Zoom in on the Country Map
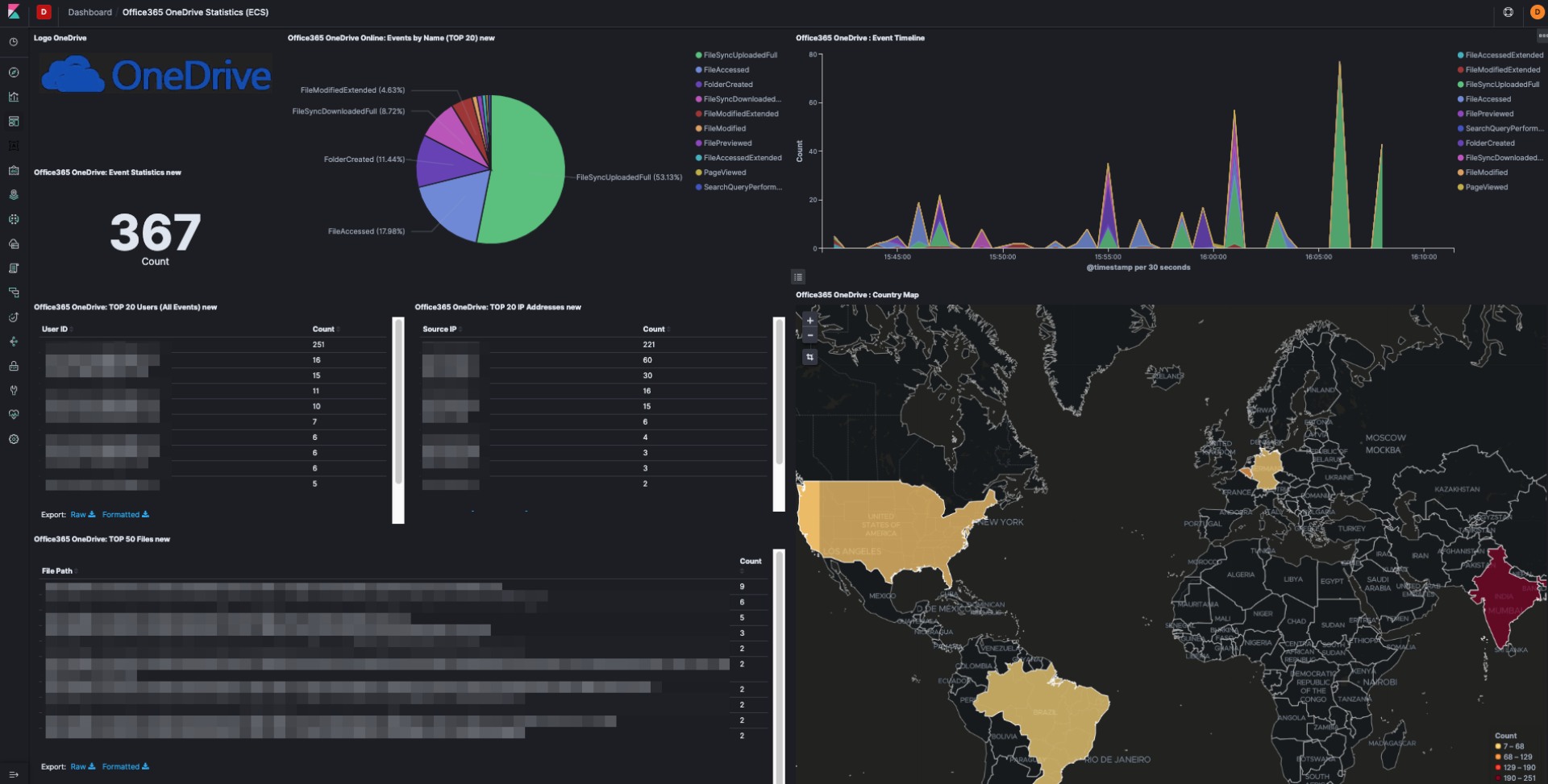 (x=810, y=321)
